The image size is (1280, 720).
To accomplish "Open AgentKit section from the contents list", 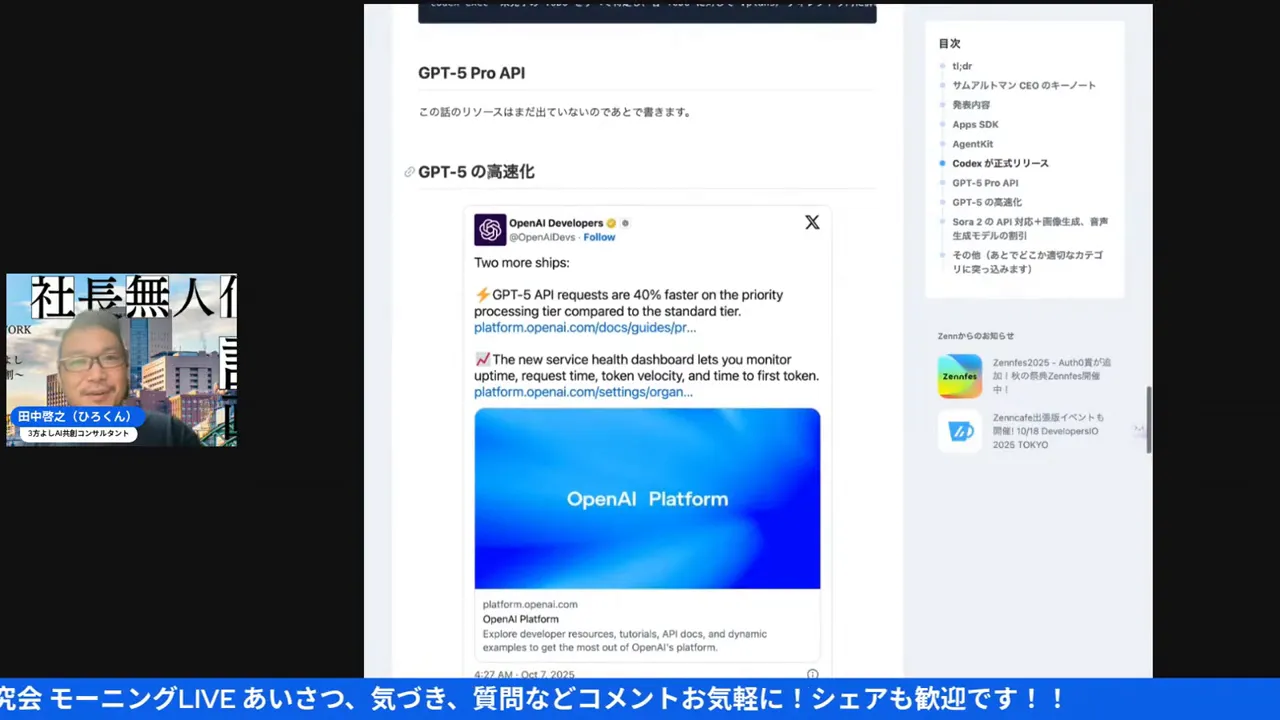I will coord(972,144).
